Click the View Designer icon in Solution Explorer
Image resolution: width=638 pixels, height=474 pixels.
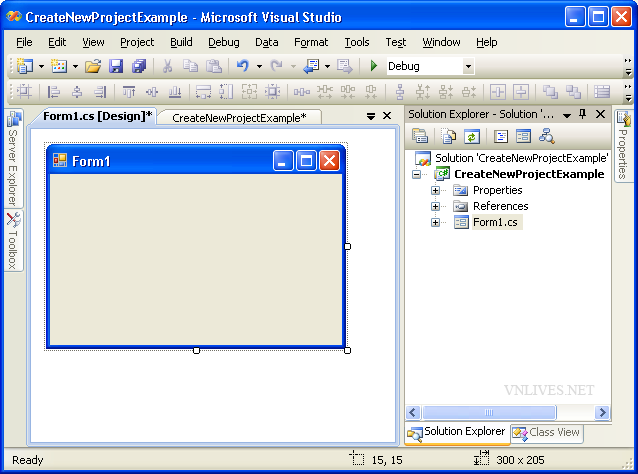coord(523,136)
